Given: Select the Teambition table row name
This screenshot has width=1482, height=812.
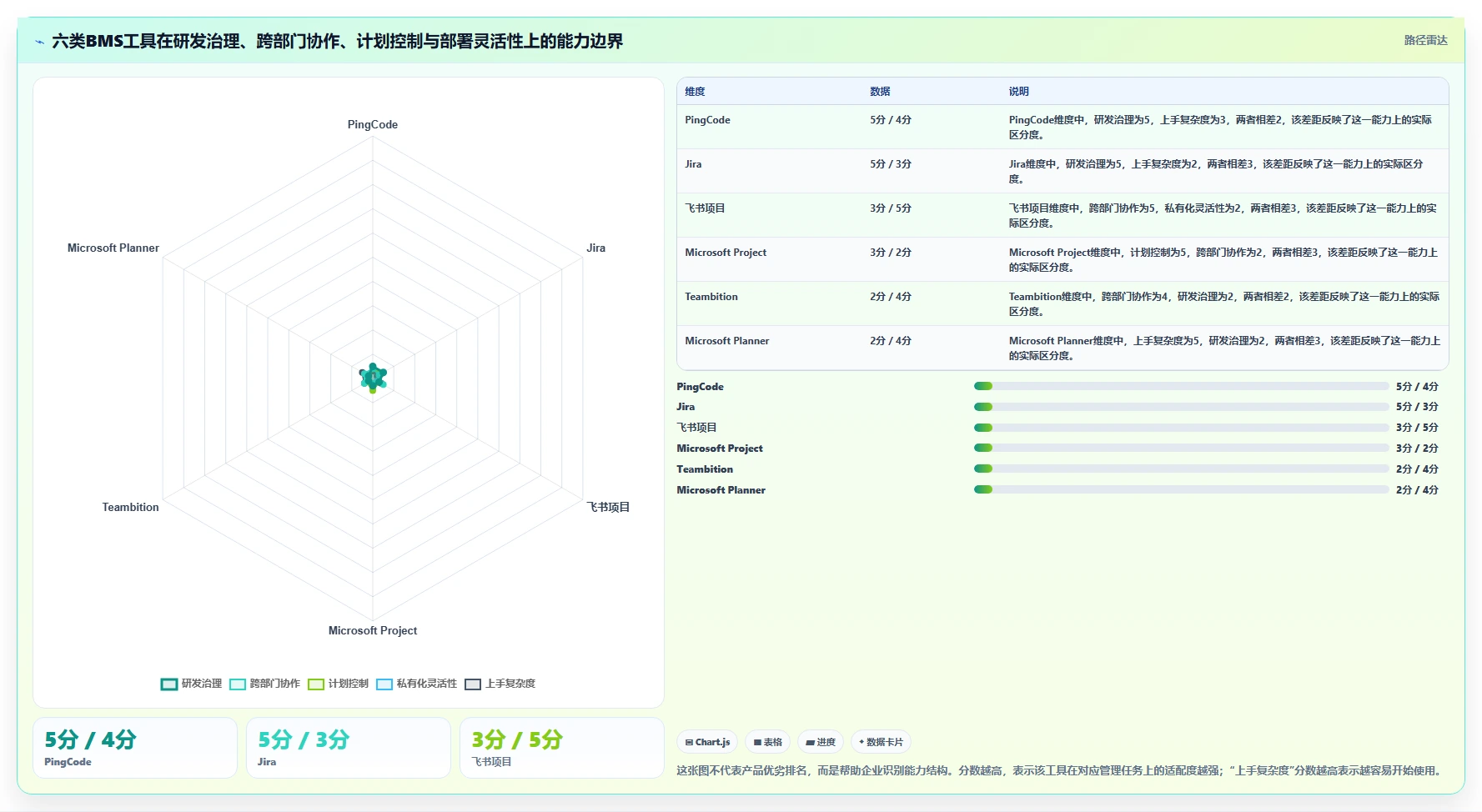Looking at the screenshot, I should [x=711, y=297].
